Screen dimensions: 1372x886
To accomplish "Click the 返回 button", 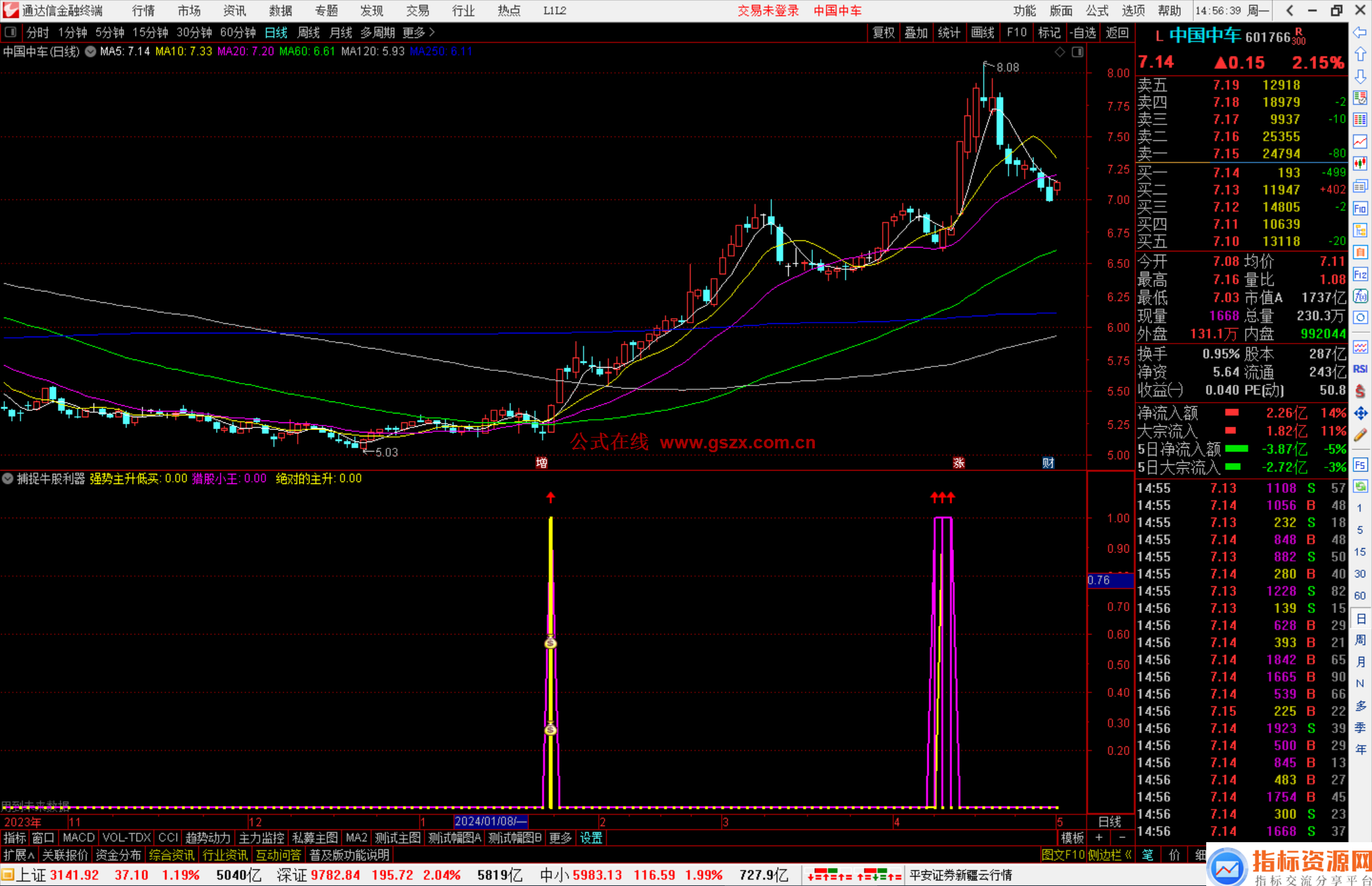I will [1117, 32].
